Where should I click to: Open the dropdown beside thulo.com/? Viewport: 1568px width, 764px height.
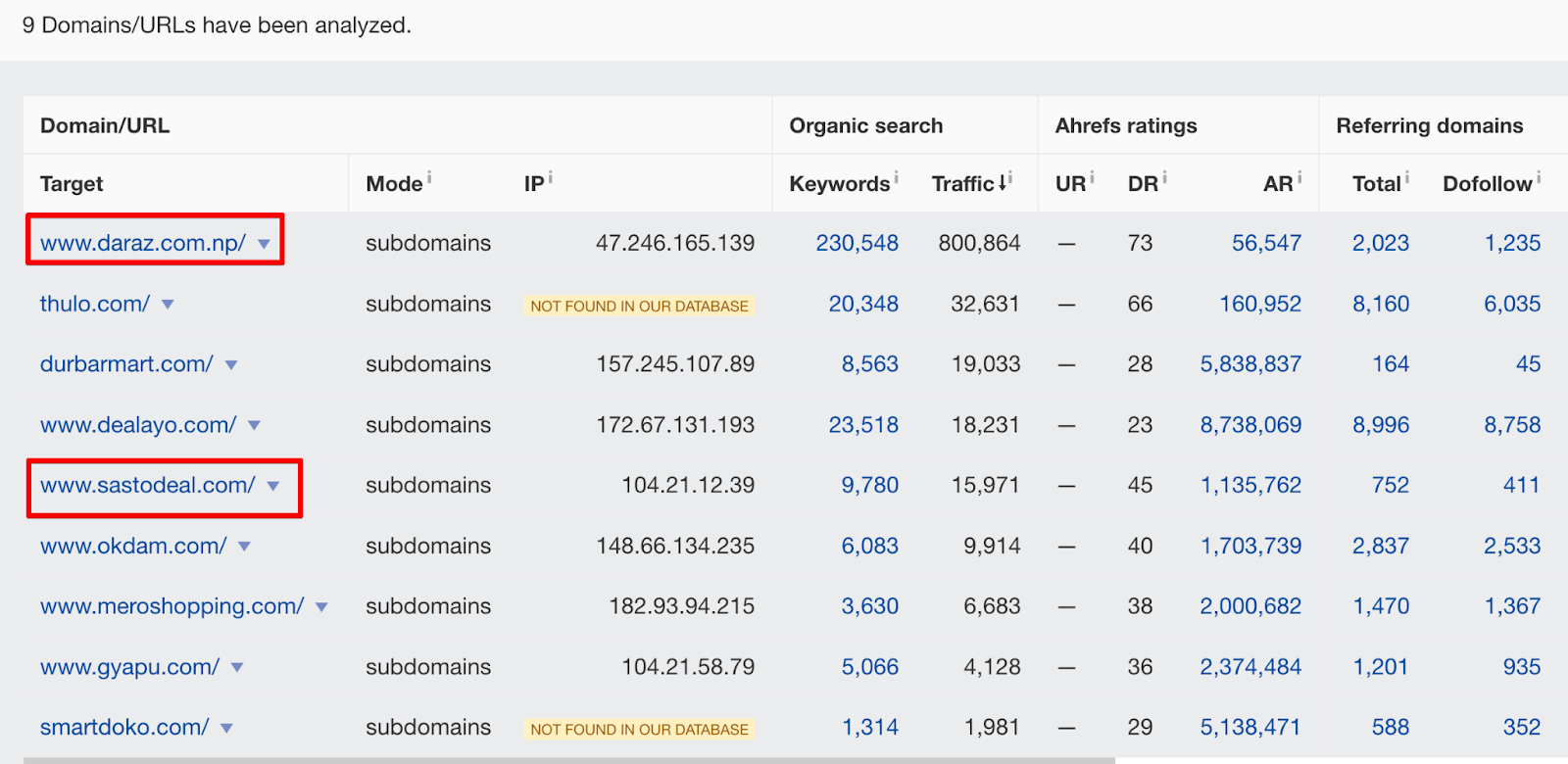click(168, 305)
